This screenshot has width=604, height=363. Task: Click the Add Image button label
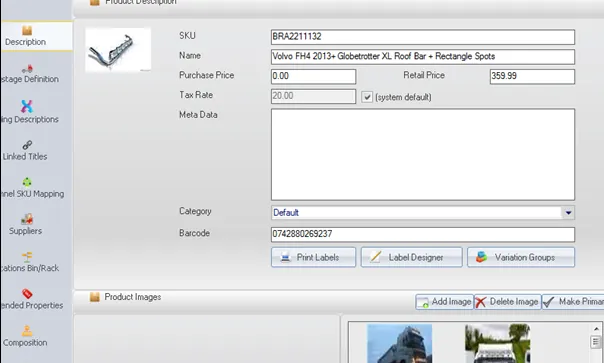point(451,301)
